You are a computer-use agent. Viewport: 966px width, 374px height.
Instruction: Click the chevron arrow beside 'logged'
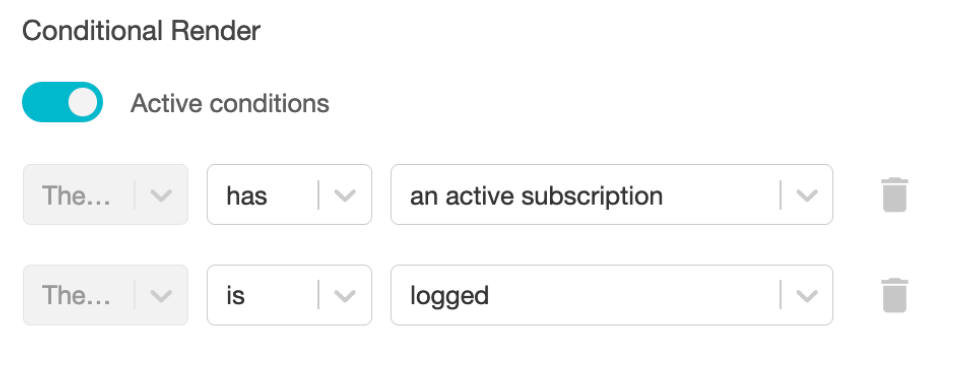[x=806, y=296]
